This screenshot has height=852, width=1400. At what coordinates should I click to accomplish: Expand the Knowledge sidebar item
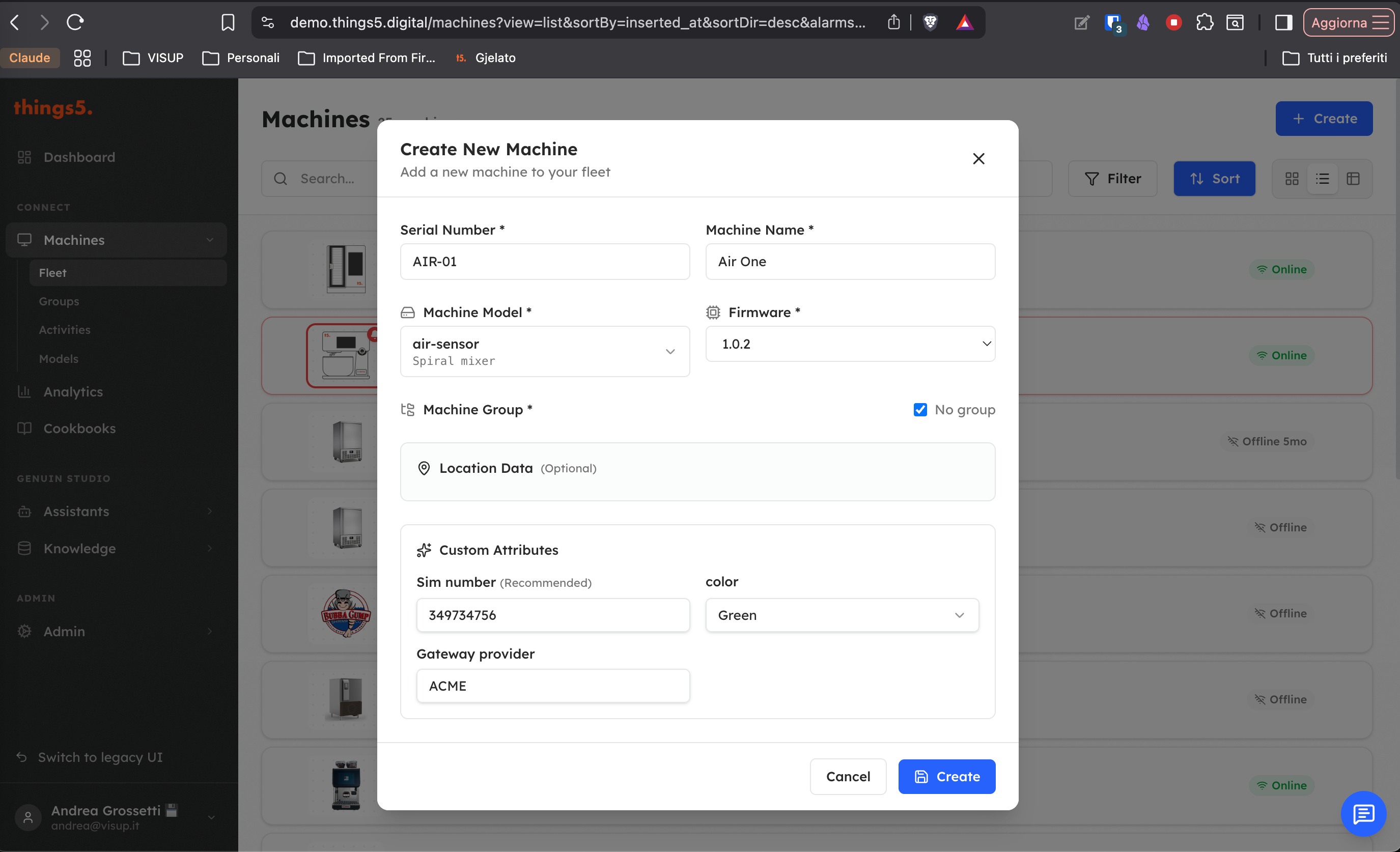tap(116, 548)
